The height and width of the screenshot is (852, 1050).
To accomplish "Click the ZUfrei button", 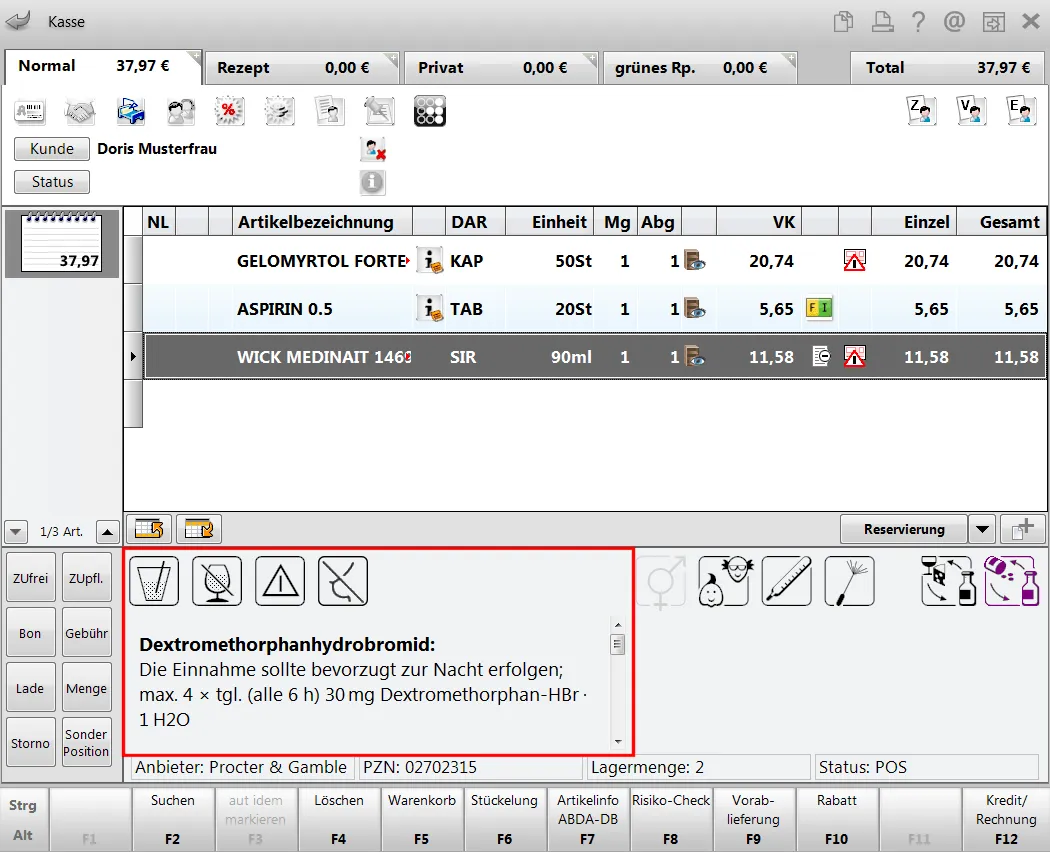I will click(30, 577).
